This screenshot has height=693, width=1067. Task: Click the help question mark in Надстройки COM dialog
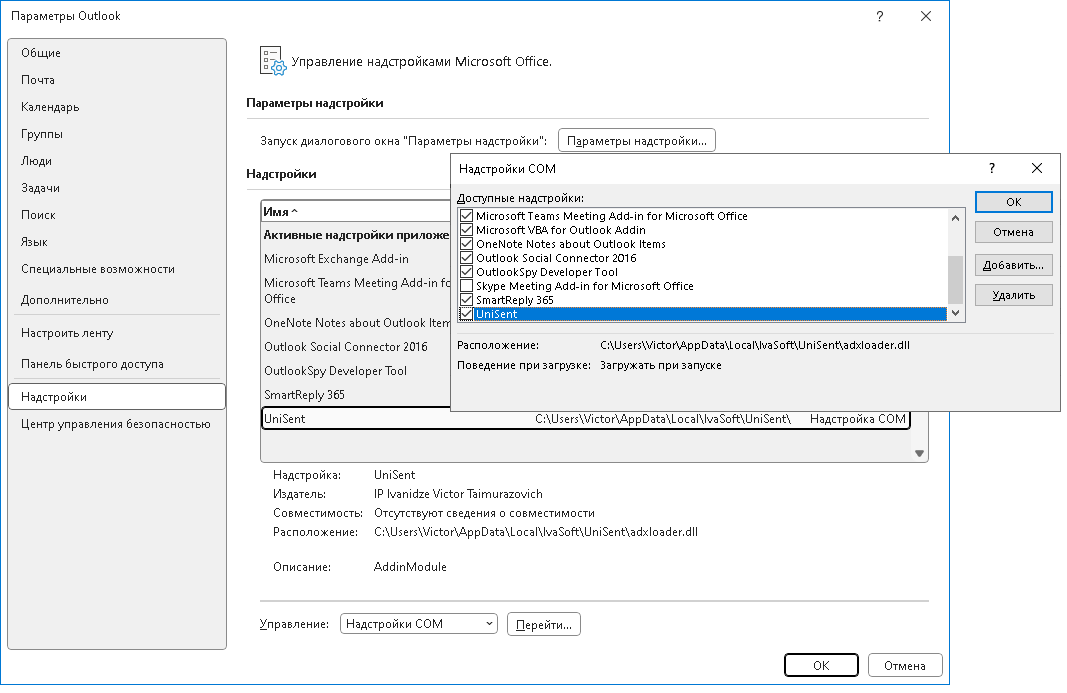(x=991, y=168)
